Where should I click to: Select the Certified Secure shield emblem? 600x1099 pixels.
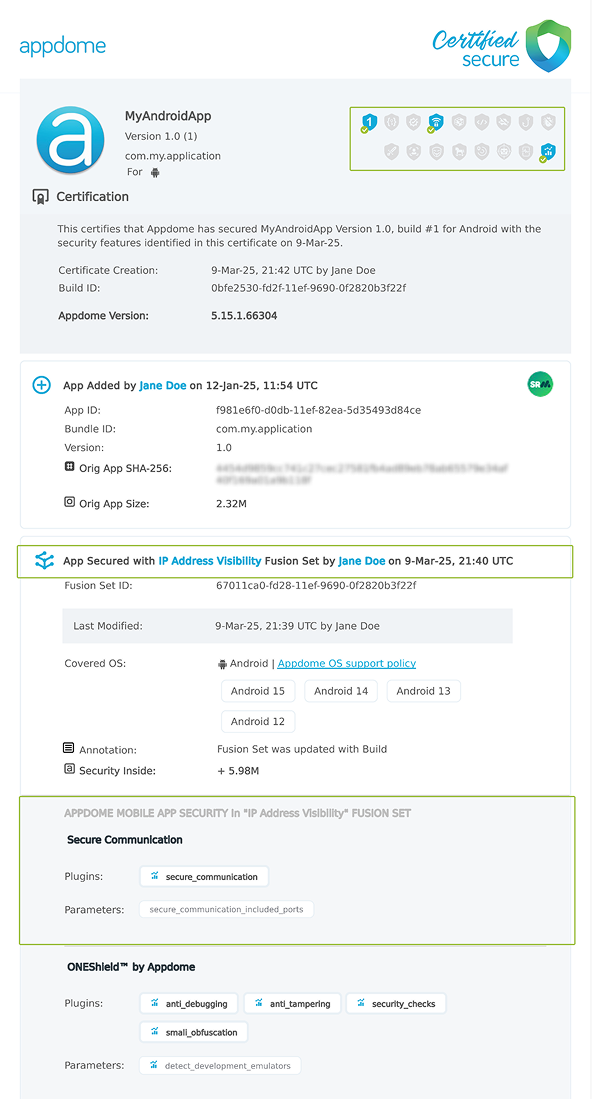546,45
